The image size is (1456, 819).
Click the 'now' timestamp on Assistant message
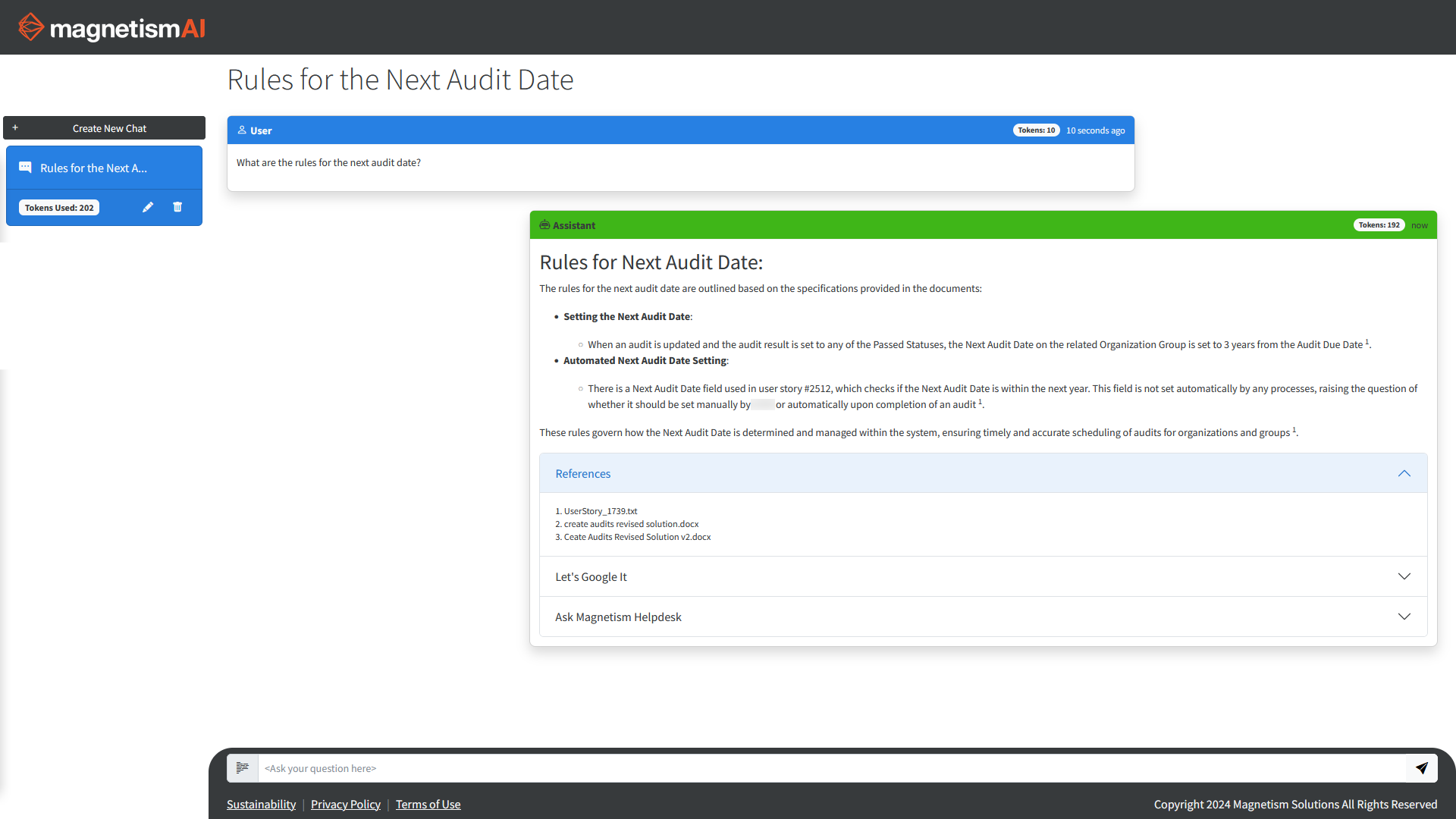point(1420,225)
